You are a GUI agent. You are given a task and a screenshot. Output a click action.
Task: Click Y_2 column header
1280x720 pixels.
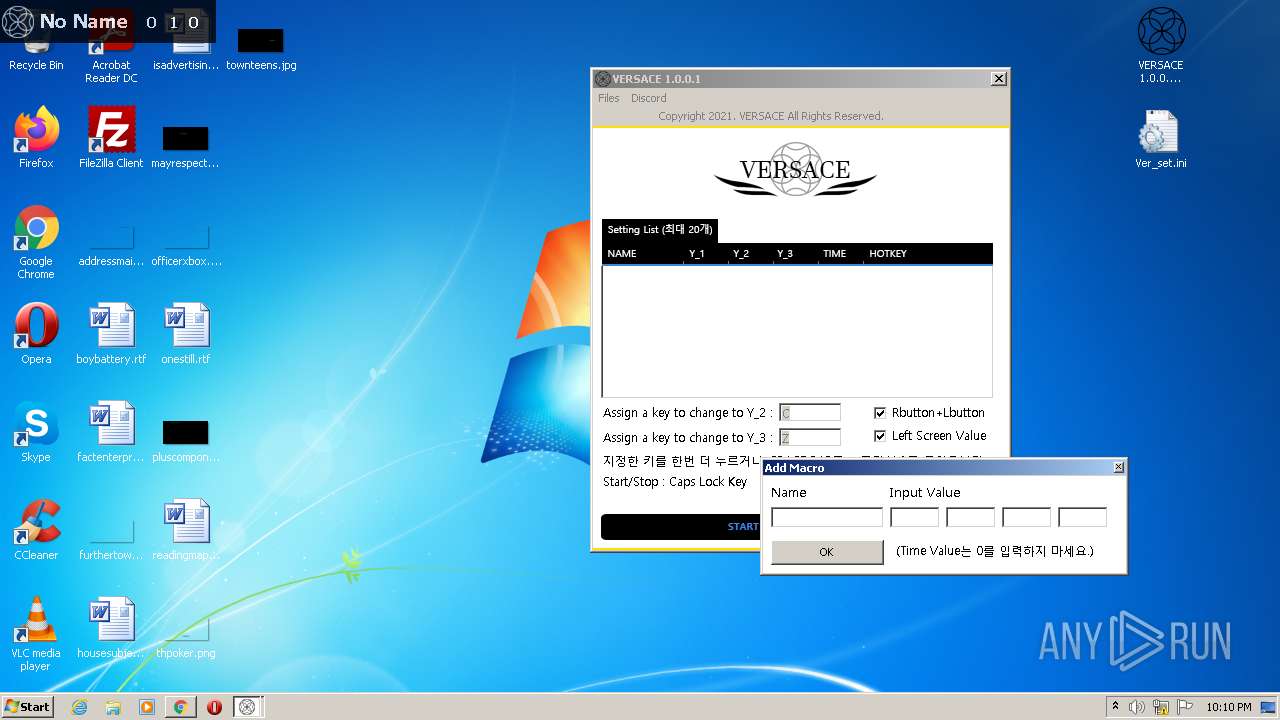point(750,254)
